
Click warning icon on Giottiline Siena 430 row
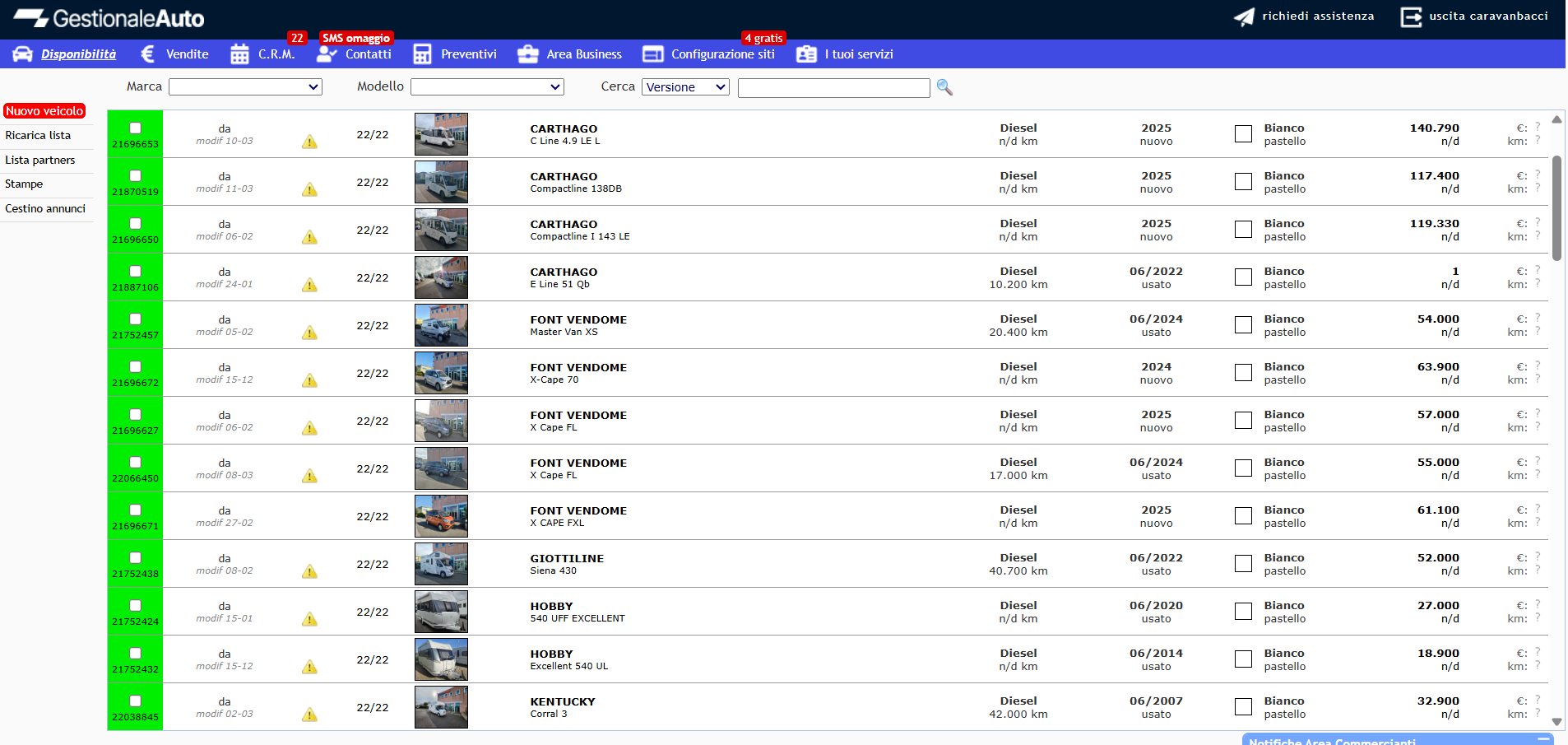(x=309, y=571)
